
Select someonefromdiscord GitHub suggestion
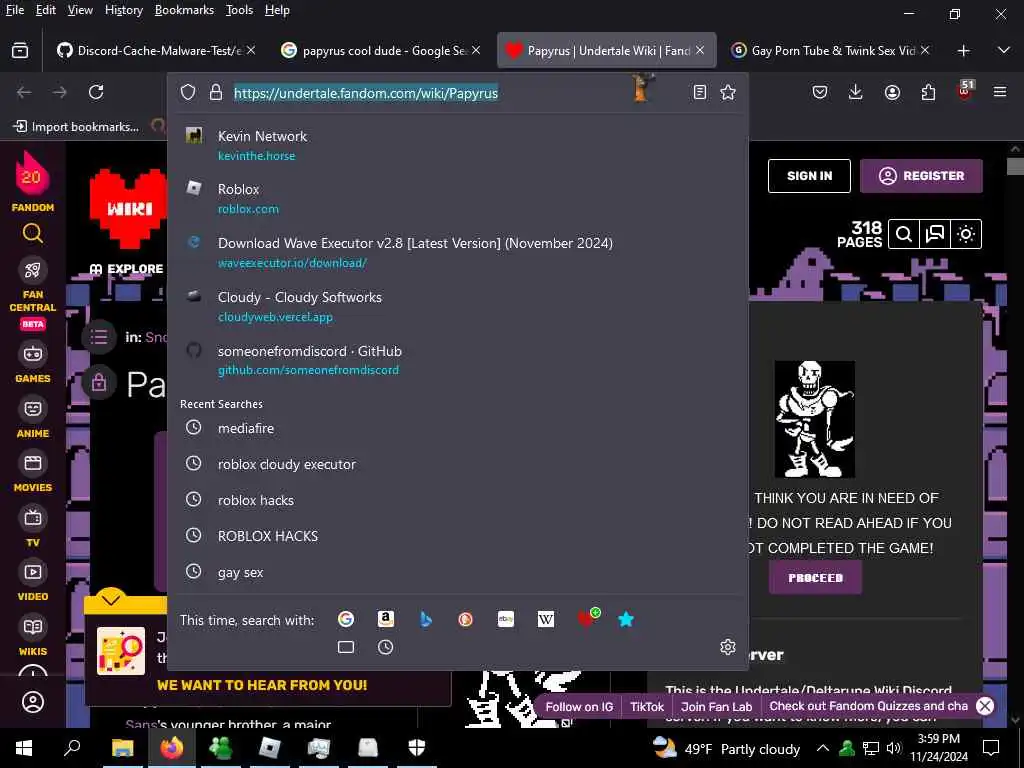(457, 360)
